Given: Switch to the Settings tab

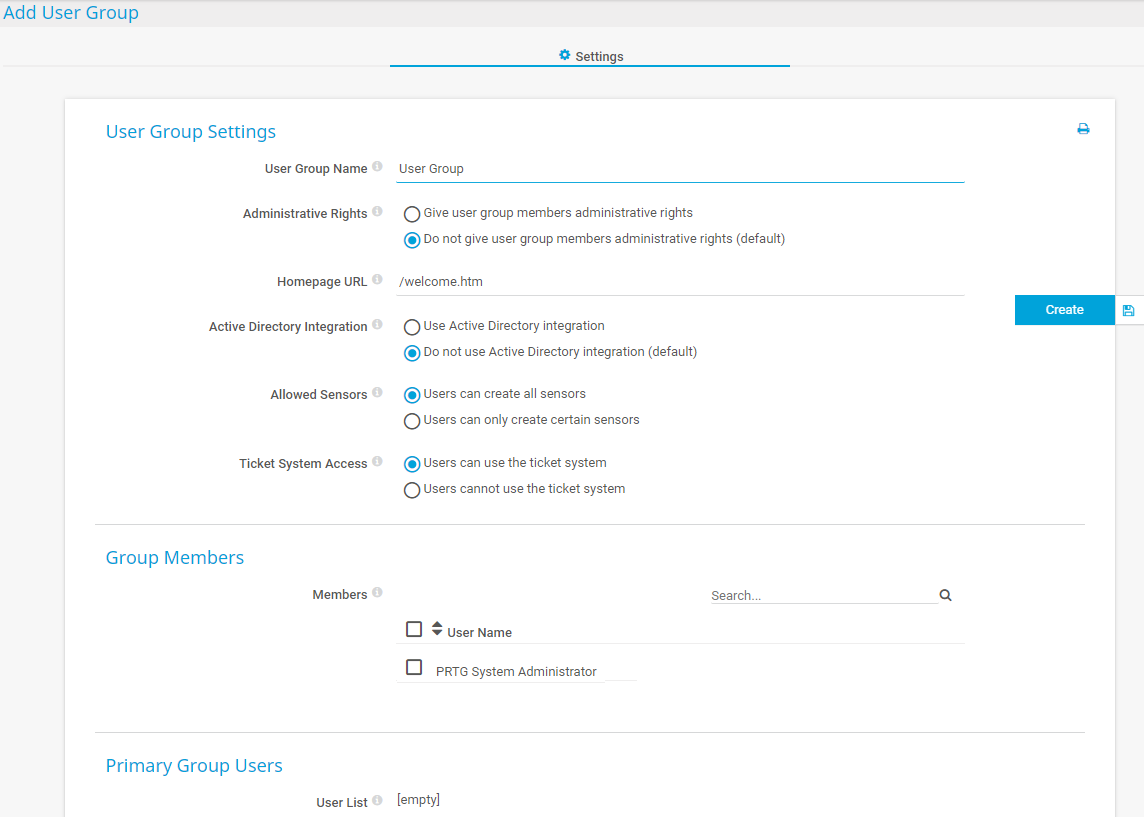Looking at the screenshot, I should tap(590, 56).
